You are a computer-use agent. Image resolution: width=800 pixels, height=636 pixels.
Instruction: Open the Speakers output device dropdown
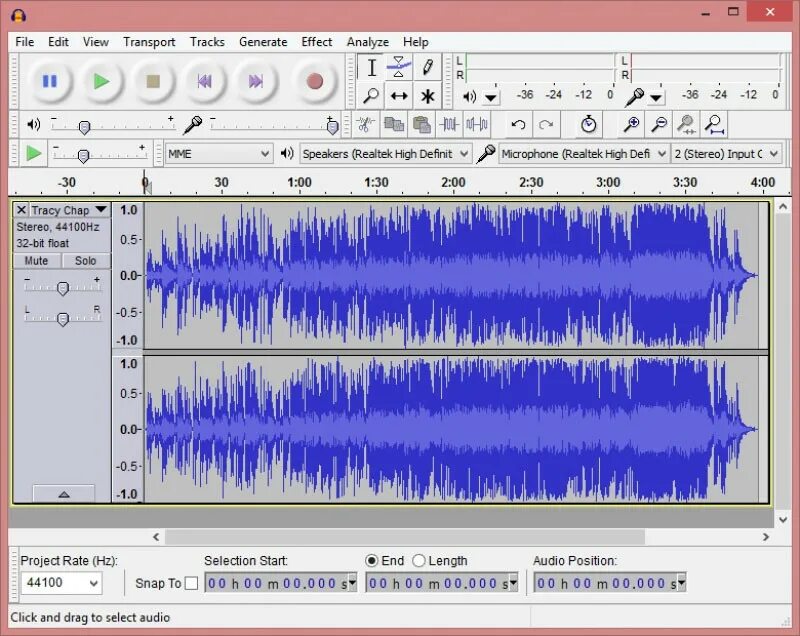[385, 154]
